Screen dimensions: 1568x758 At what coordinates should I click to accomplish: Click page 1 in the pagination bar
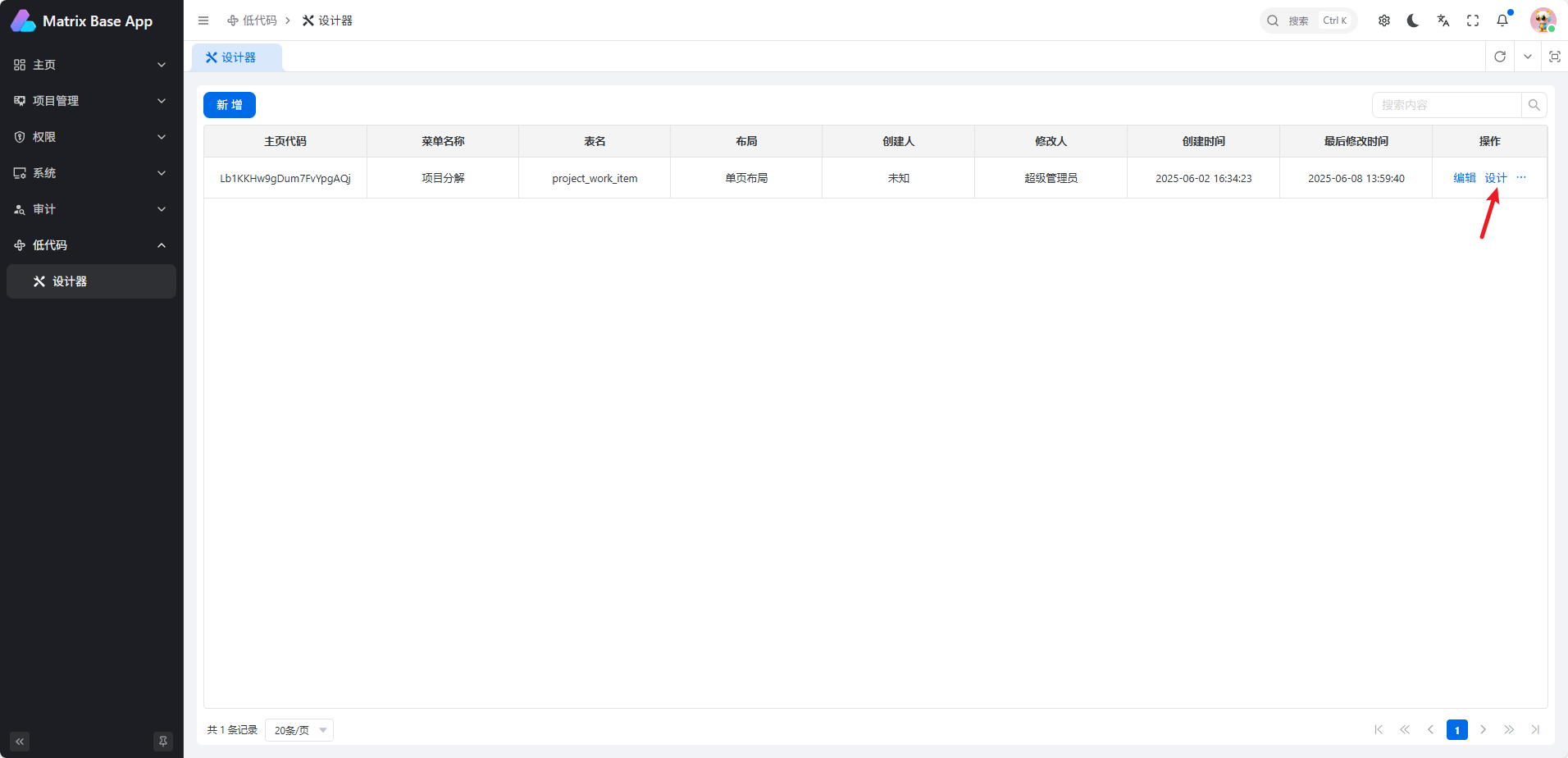[x=1457, y=729]
